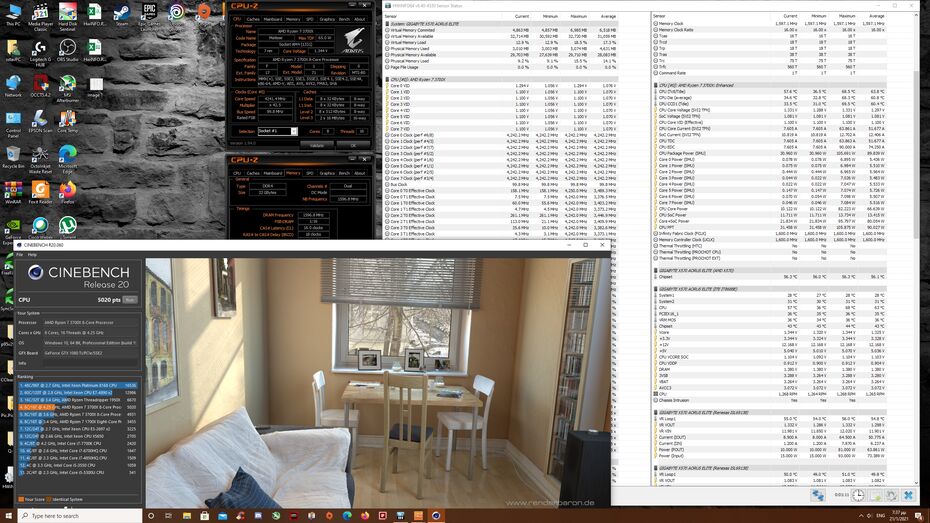Screen dimensions: 930x523
Task: Open Graphics tab in CPU-Z memory window
Action: pos(327,173)
